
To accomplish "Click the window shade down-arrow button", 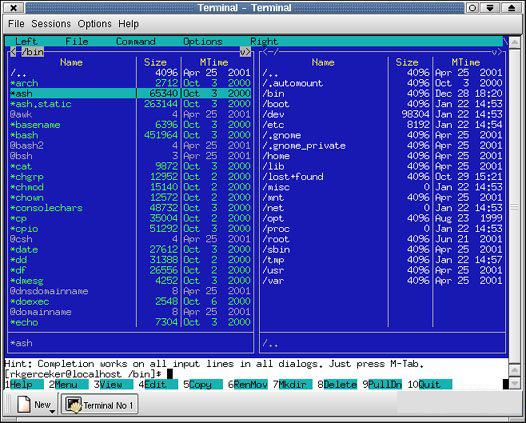I will pos(490,8).
